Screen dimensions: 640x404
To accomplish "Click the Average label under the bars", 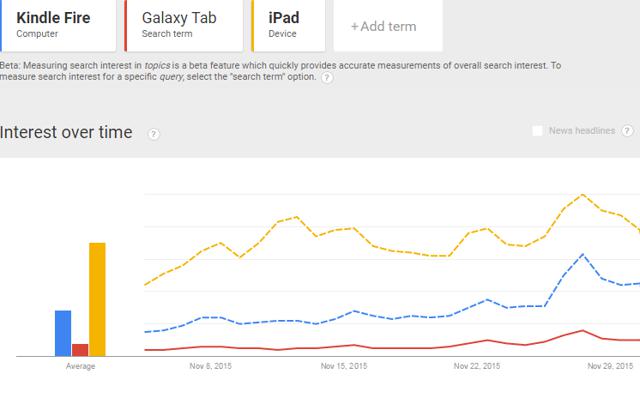I will 80,366.
